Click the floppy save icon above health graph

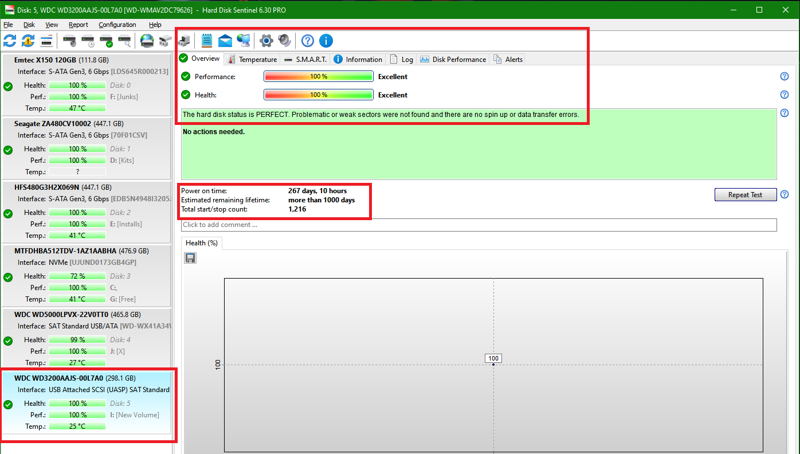click(190, 258)
